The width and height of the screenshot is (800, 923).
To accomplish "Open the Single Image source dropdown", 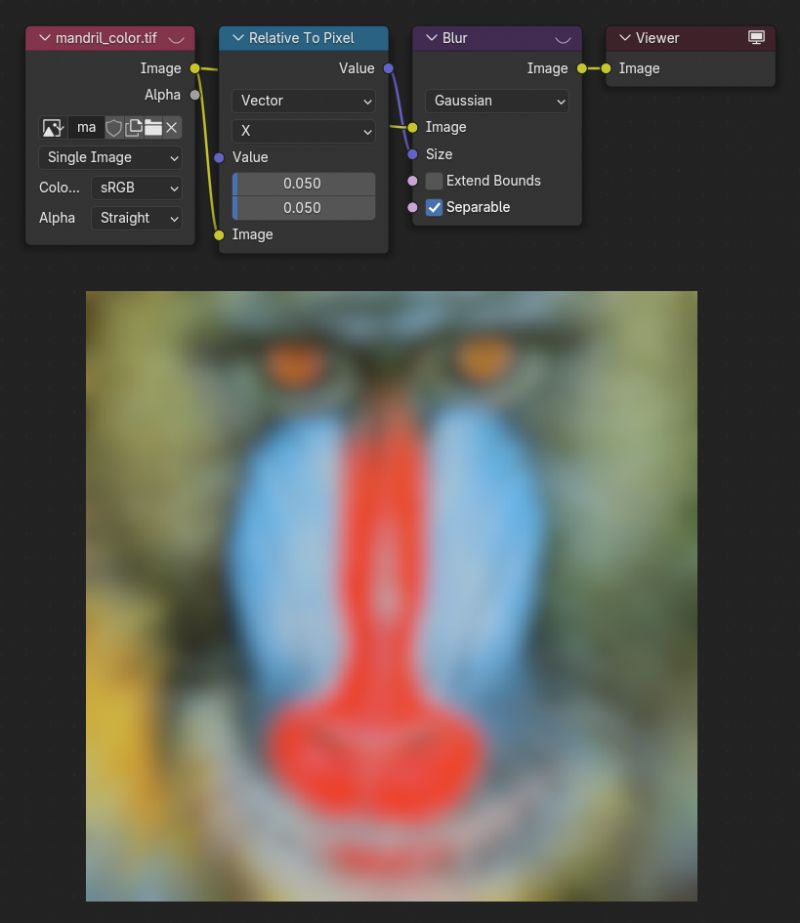I will coord(109,158).
